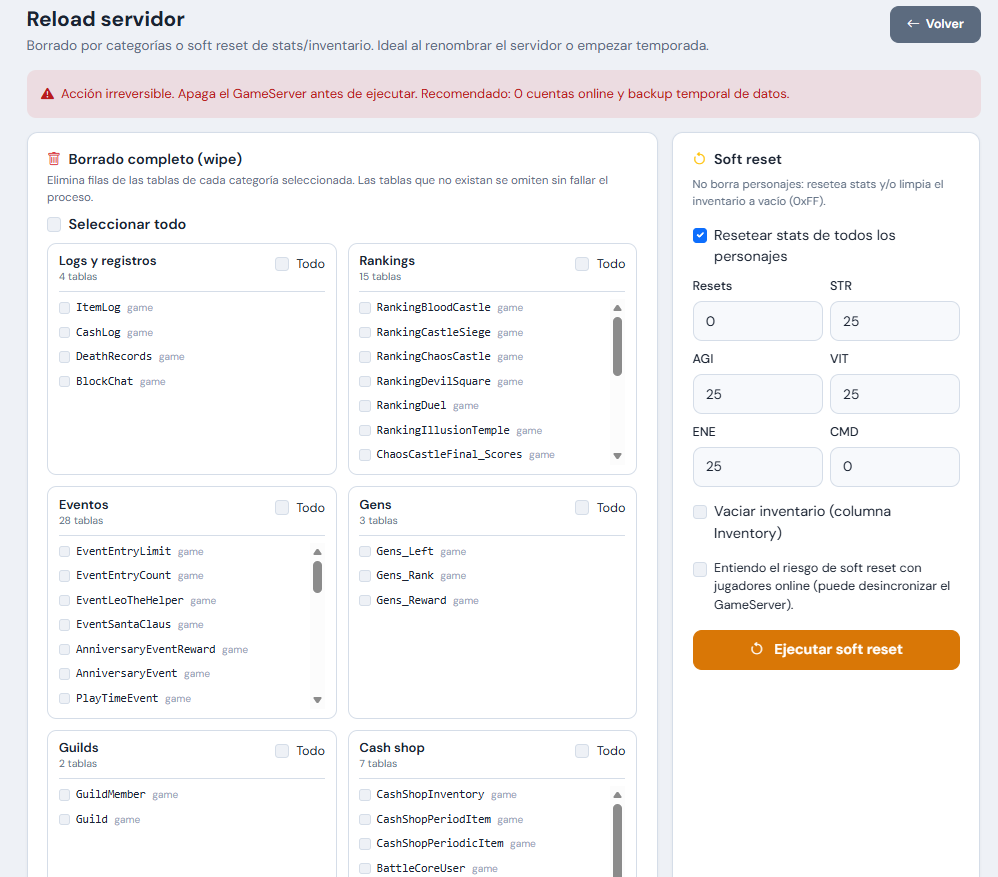Screen dimensions: 998x877
Task: Click Eventos list scroll down arrow
Action: [317, 699]
